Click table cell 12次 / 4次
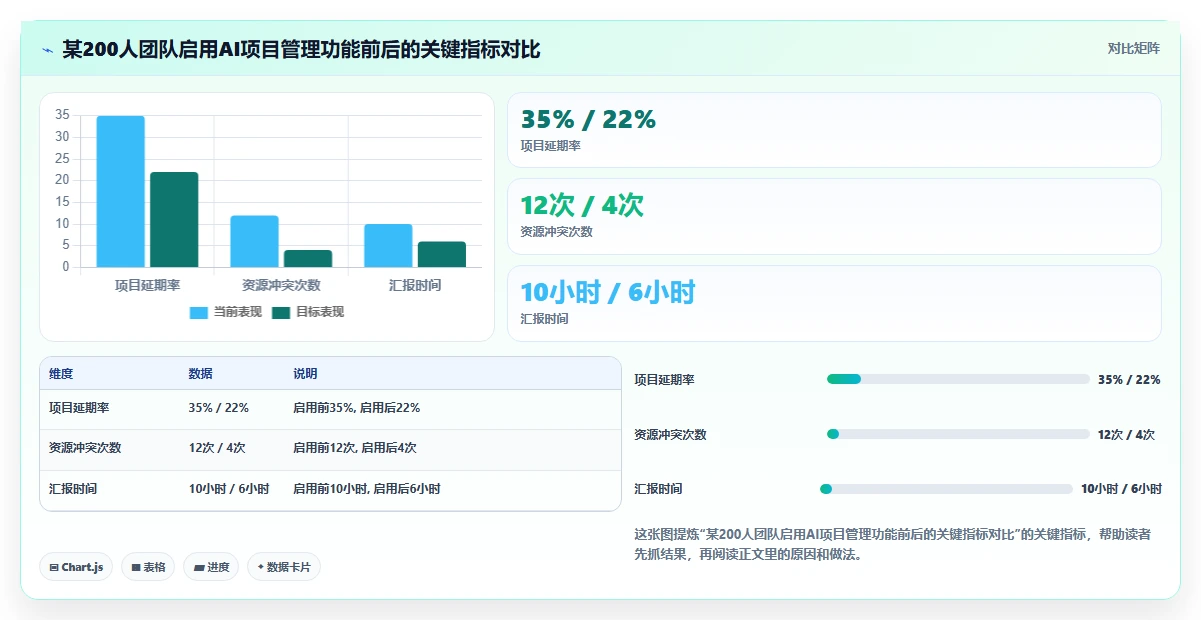This screenshot has width=1201, height=620. [x=217, y=448]
